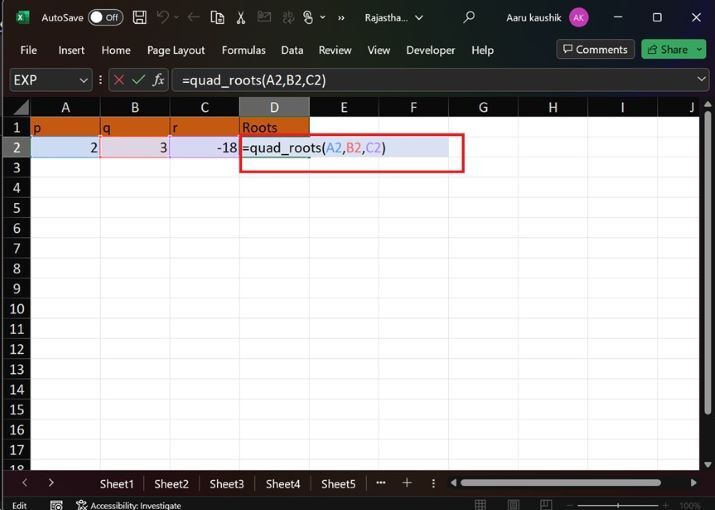The height and width of the screenshot is (510, 715).
Task: Click cell A2 with value 2
Action: [x=66, y=147]
